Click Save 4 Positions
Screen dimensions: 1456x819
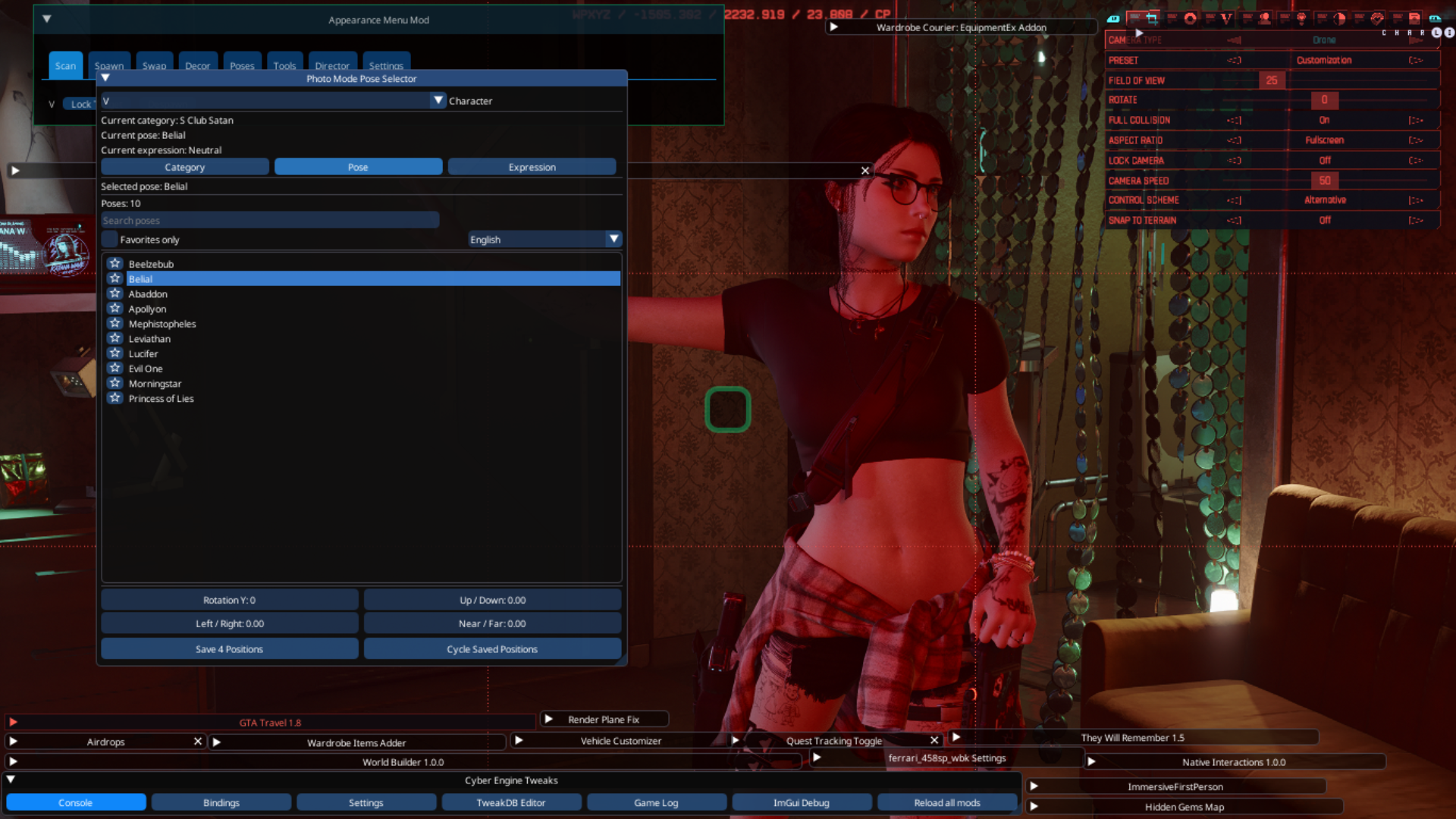coord(230,649)
